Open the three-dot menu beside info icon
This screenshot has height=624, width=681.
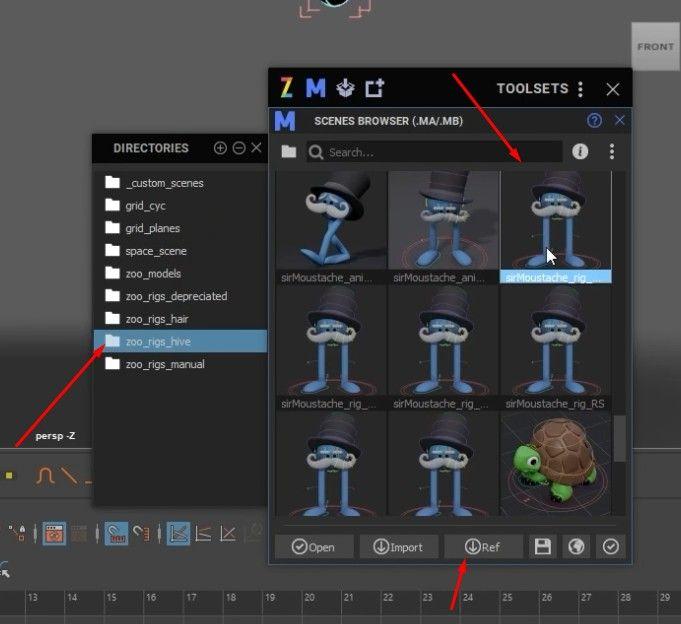pyautogui.click(x=612, y=152)
